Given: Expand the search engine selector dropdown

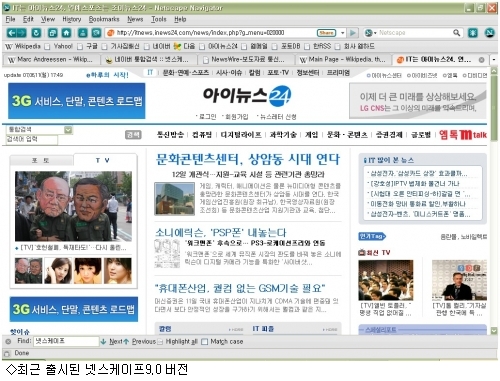Looking at the screenshot, I should point(370,33).
